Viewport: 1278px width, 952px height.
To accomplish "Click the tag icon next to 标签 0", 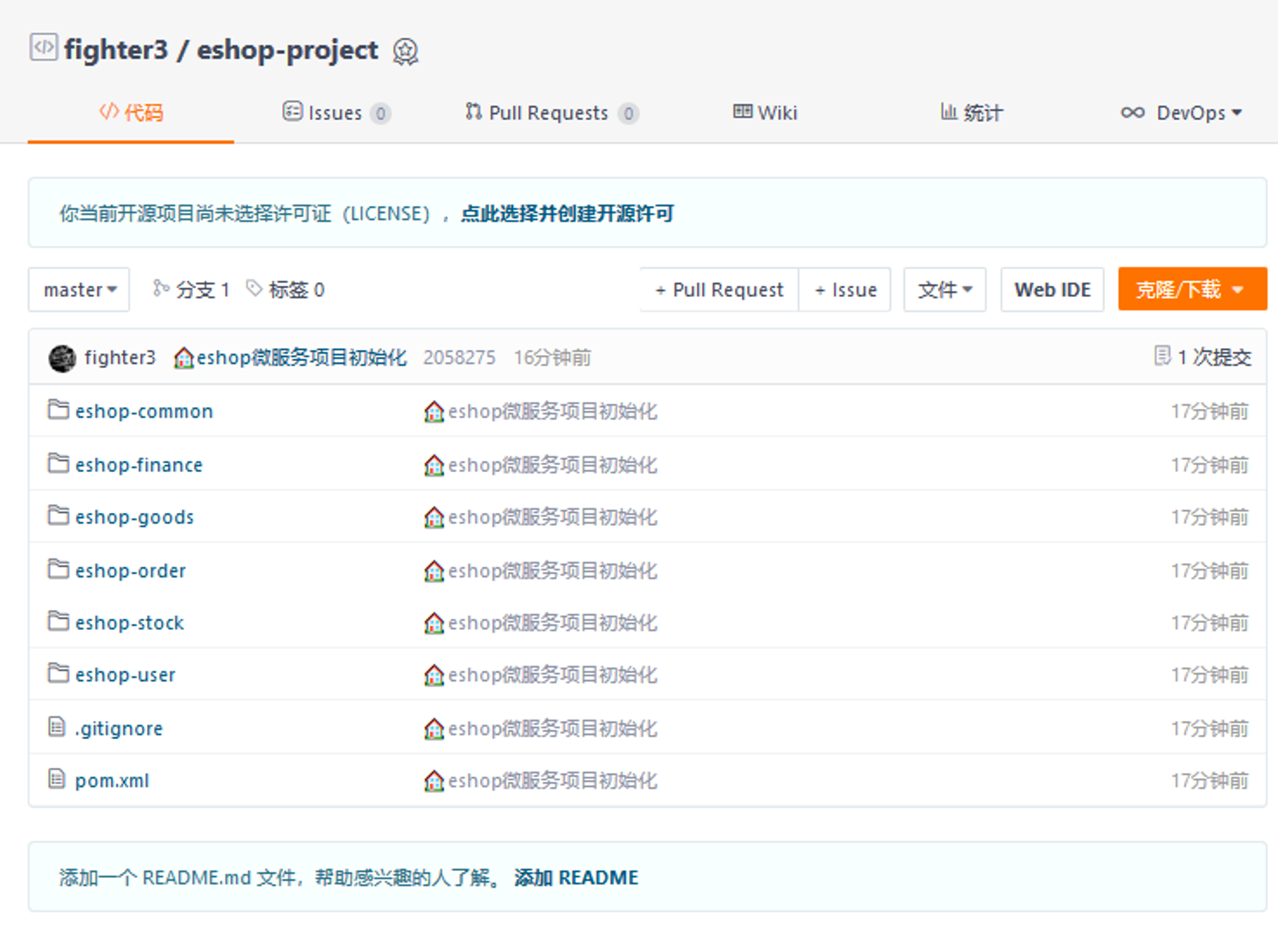I will coord(254,289).
